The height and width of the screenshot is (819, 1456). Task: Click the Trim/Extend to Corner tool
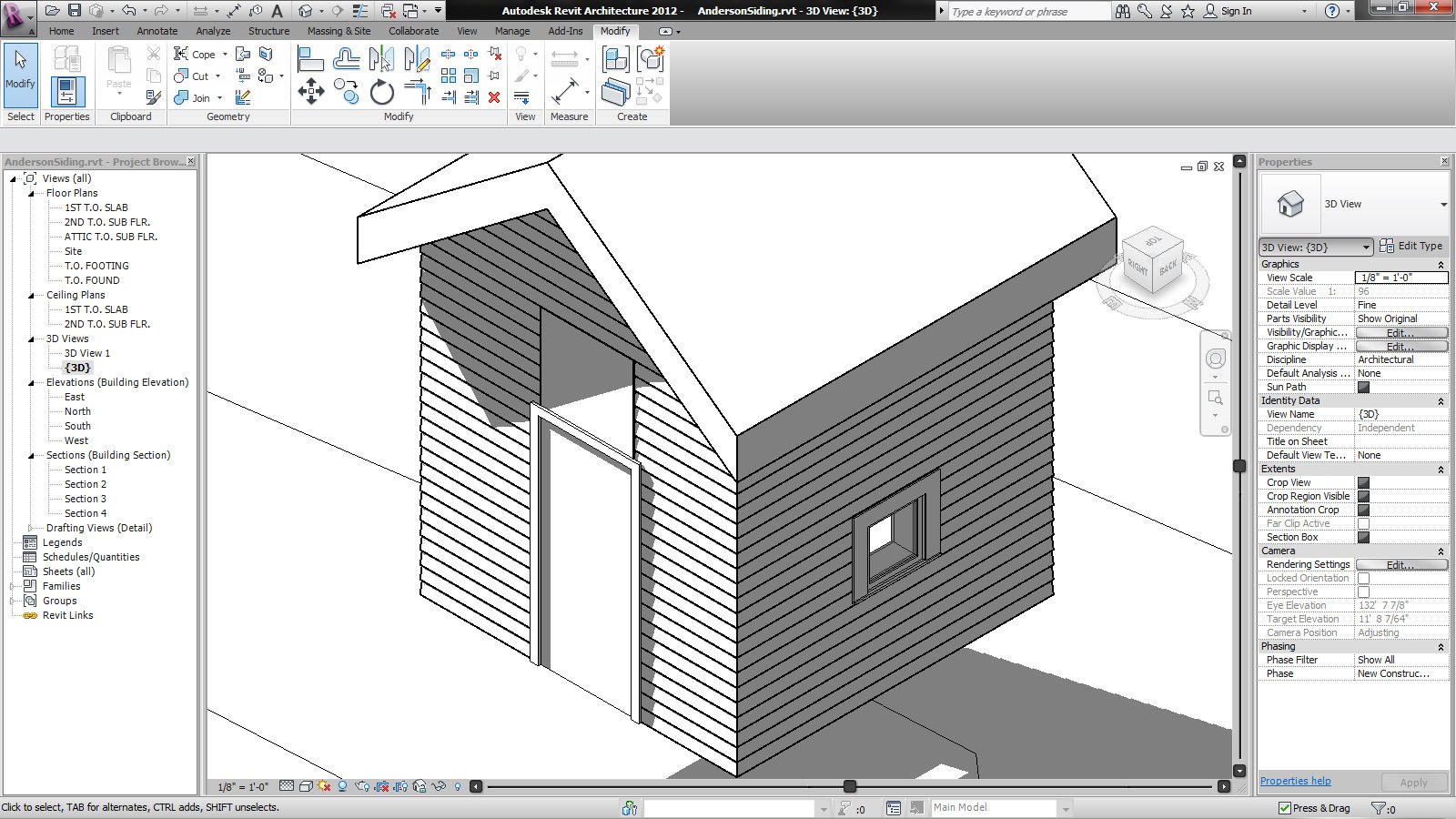click(418, 91)
